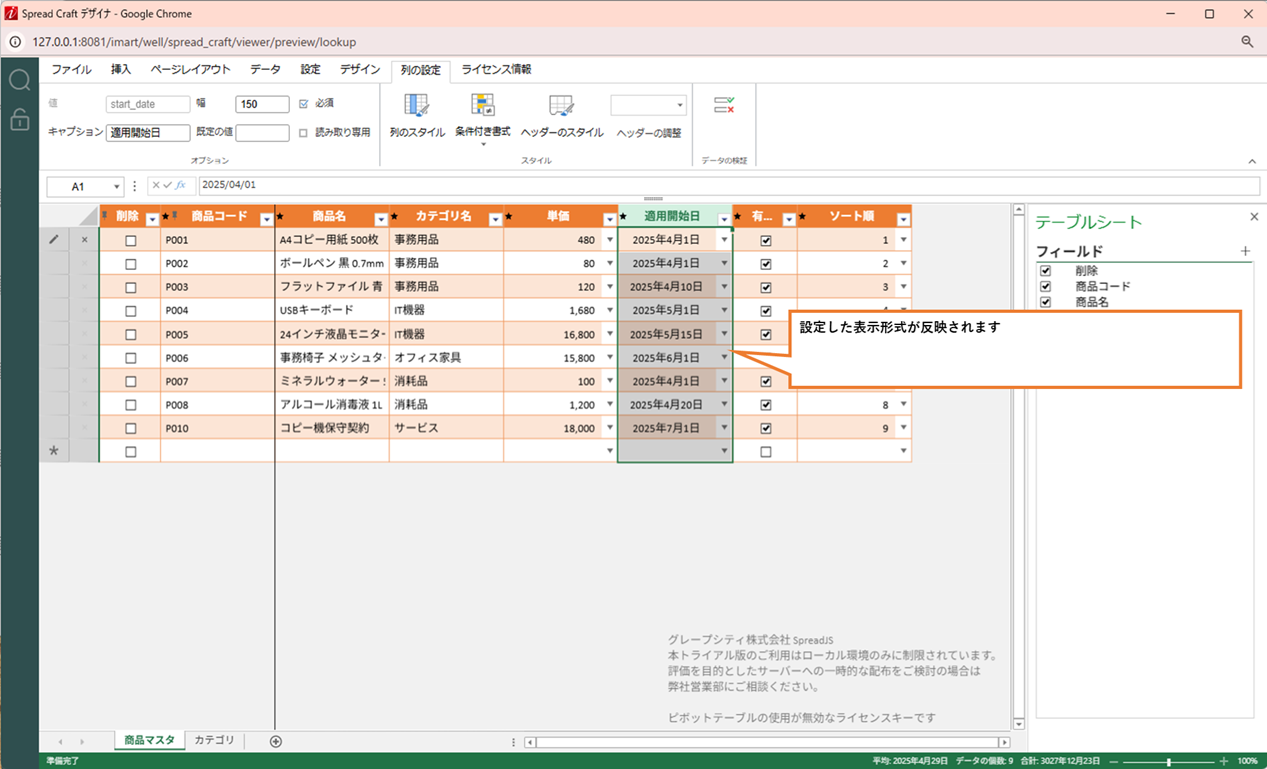The width and height of the screenshot is (1267, 769).
Task: Enable the 読み取り専用 read-only checkbox
Action: 304,132
